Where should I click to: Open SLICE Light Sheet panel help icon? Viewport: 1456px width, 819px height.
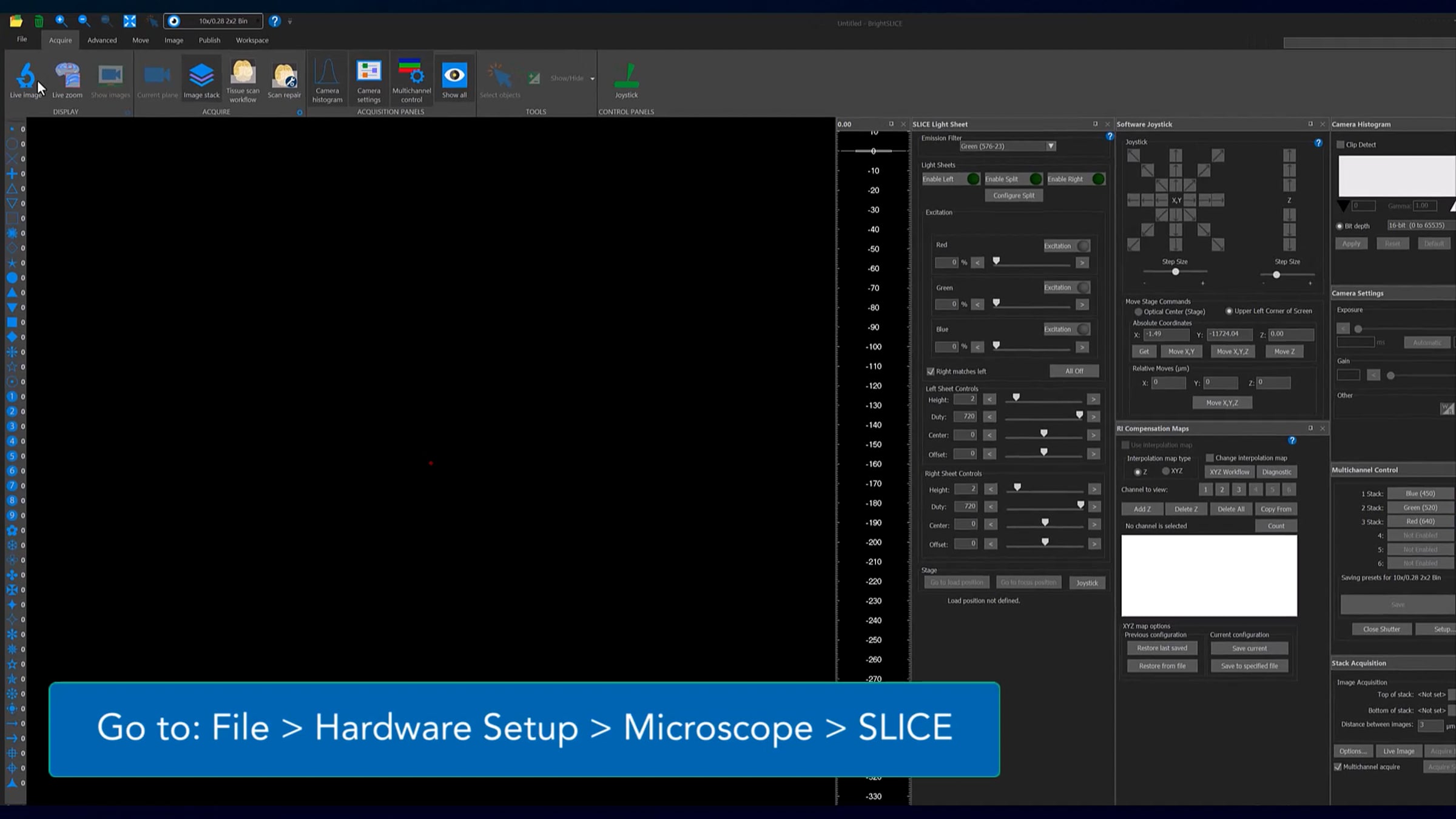click(1110, 136)
